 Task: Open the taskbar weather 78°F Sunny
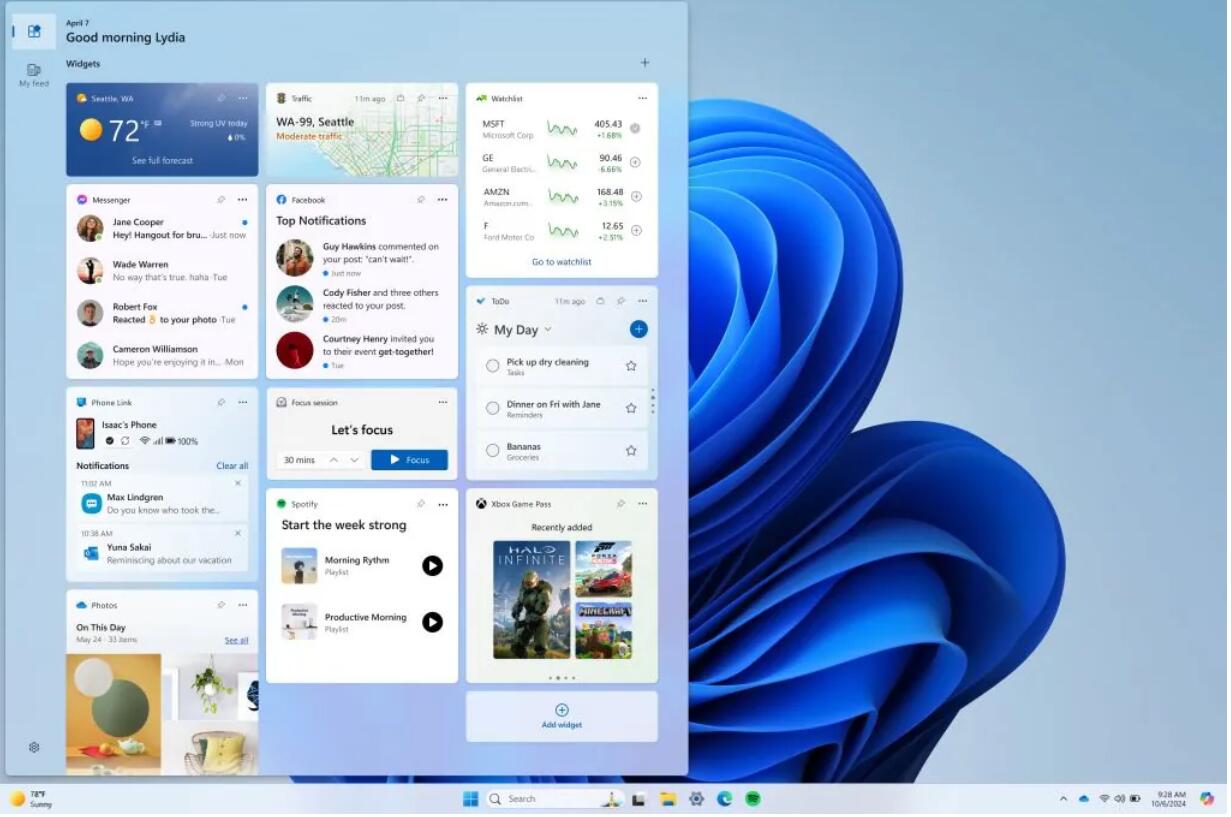32,801
